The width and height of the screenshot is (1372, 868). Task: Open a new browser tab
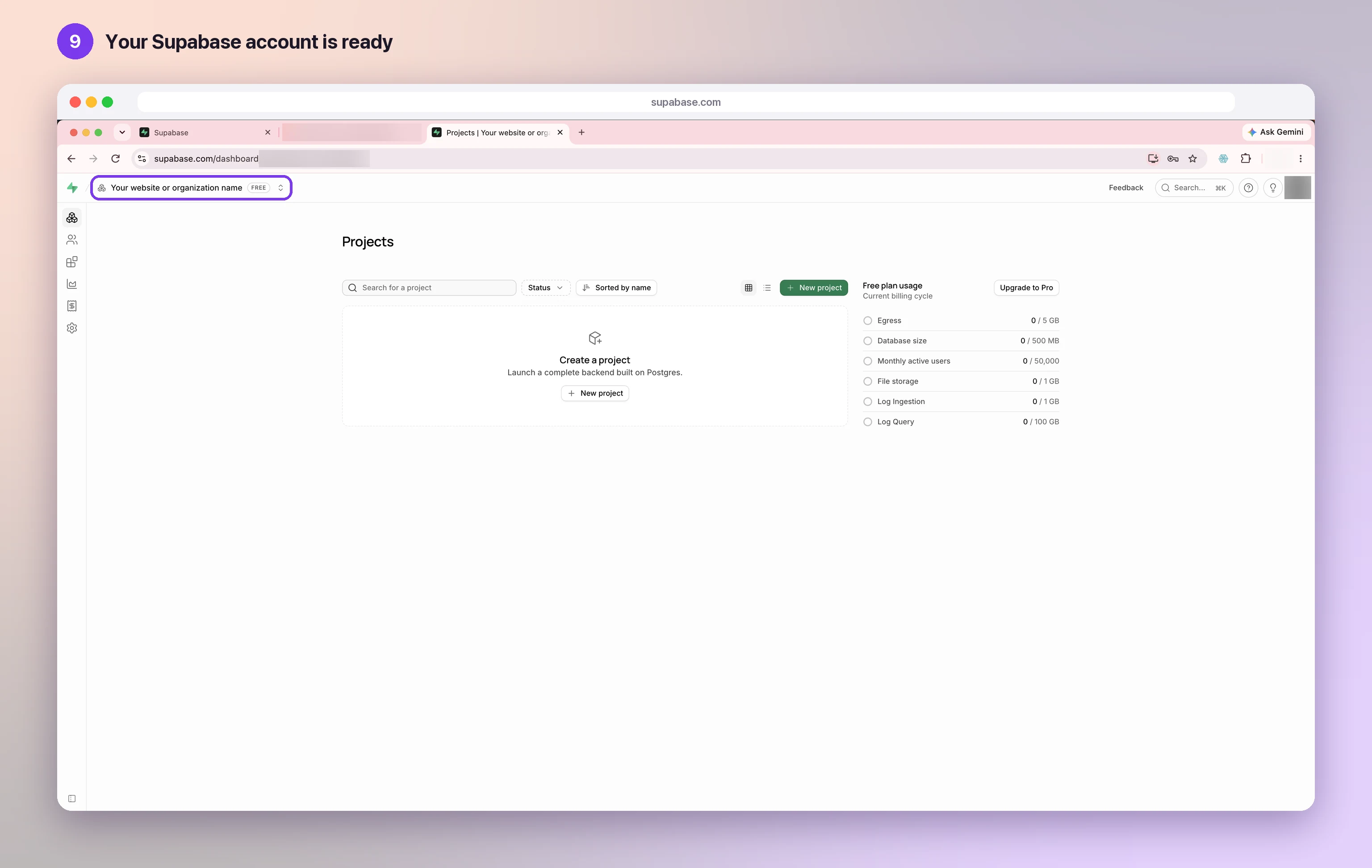(x=581, y=132)
